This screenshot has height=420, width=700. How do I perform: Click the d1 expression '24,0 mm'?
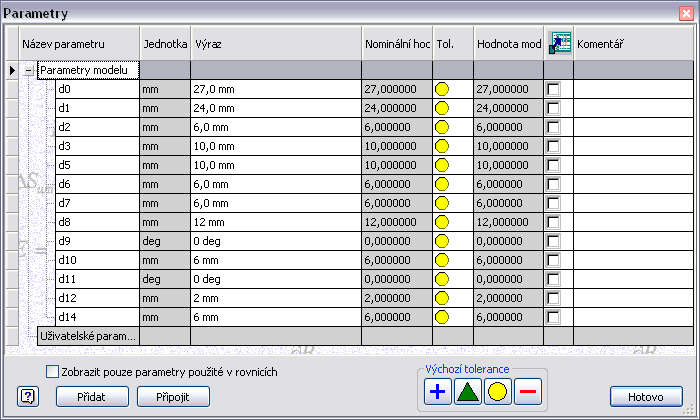tap(276, 108)
